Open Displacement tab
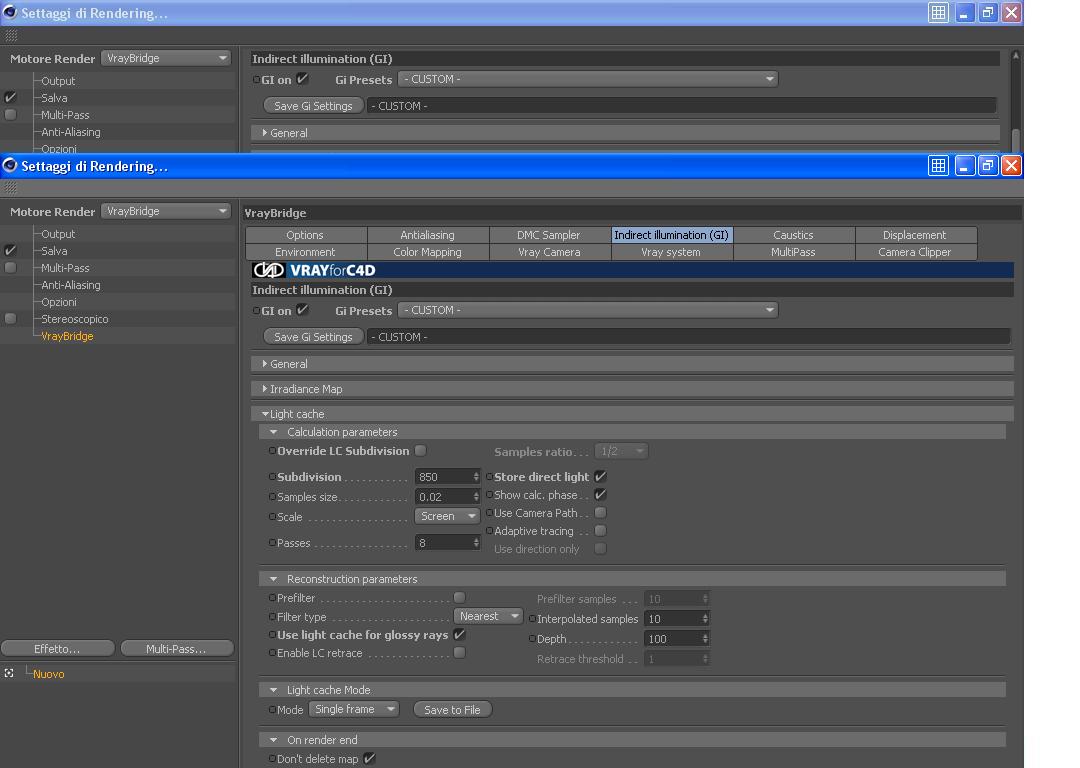 point(915,235)
